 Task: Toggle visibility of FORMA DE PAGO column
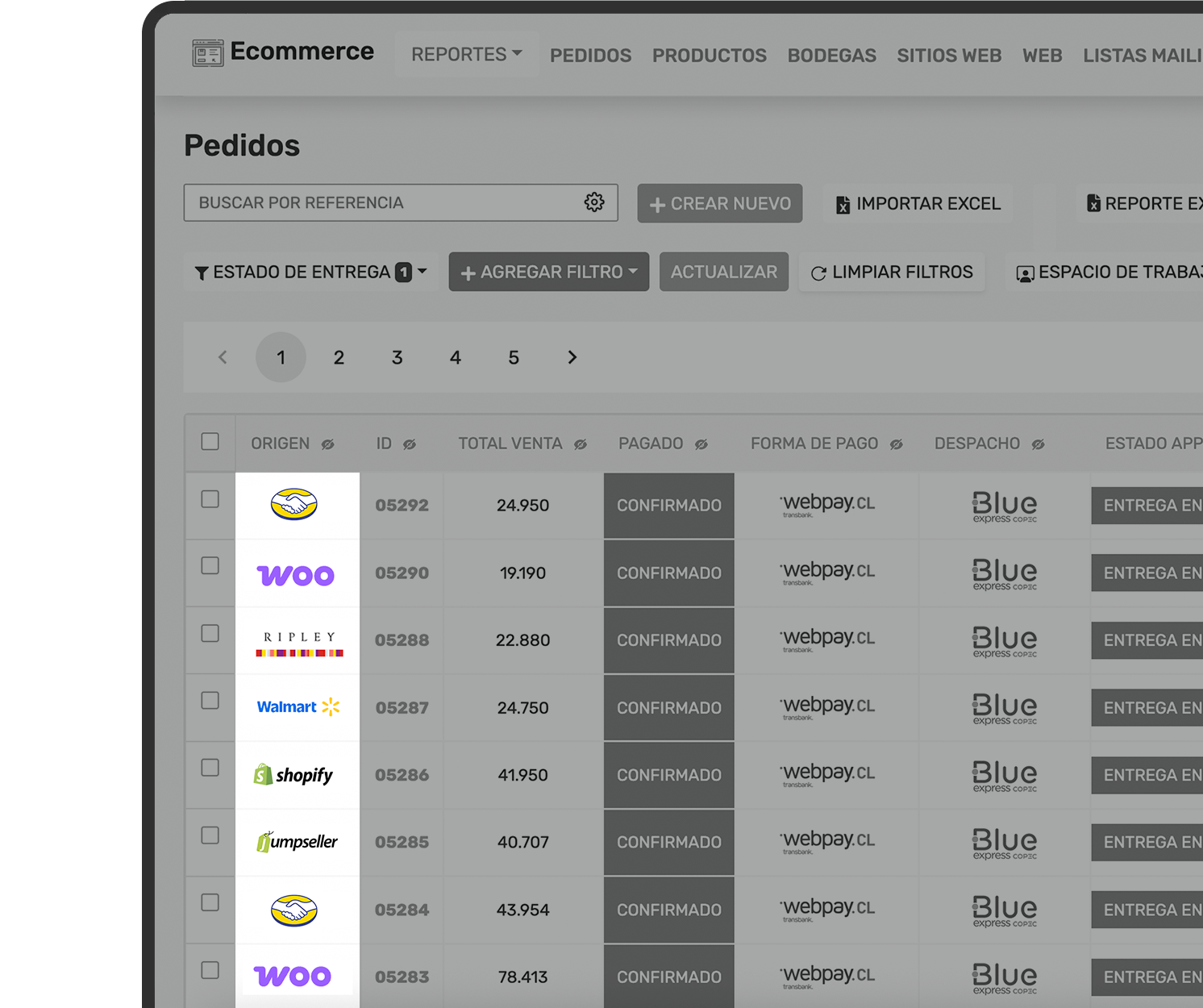pyautogui.click(x=896, y=444)
